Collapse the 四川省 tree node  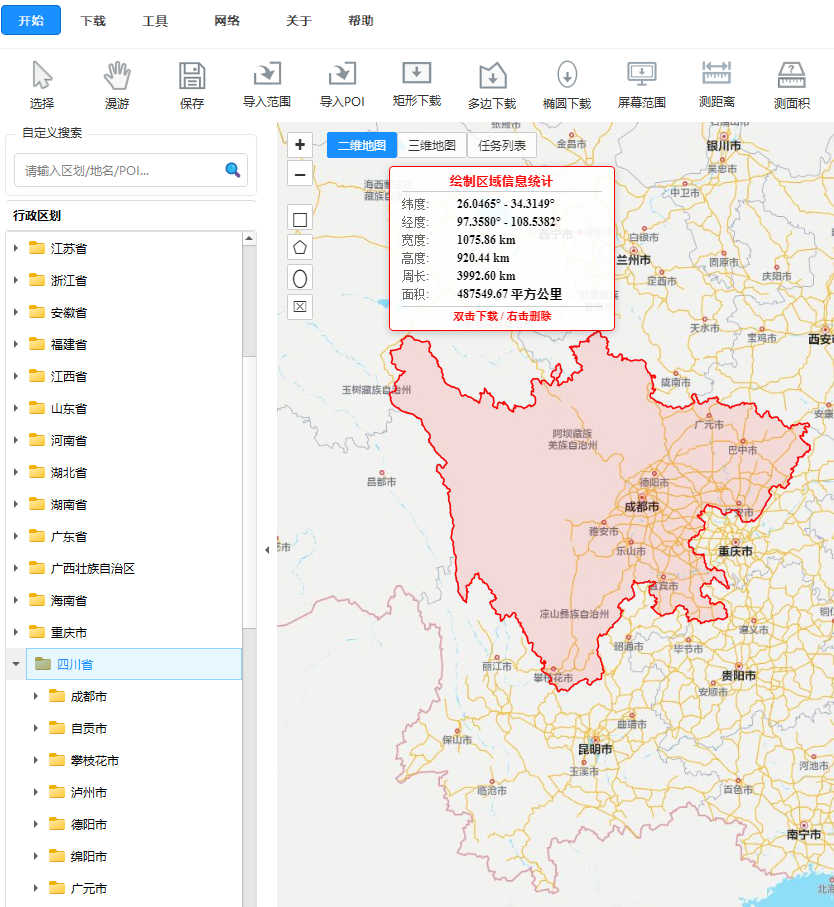click(x=16, y=664)
